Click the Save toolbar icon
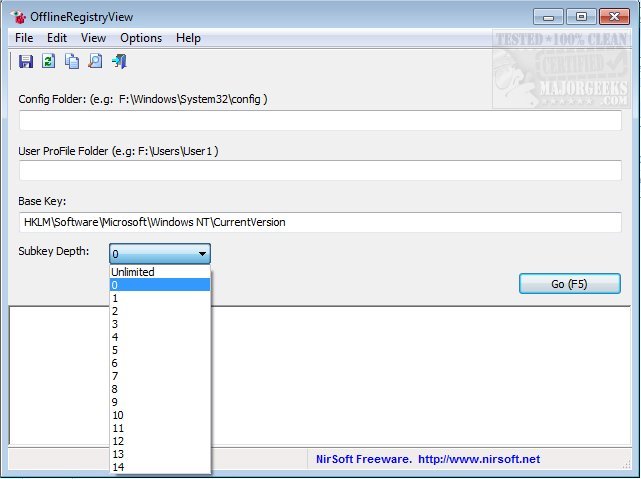Screen dimensions: 641x479 click(26, 62)
